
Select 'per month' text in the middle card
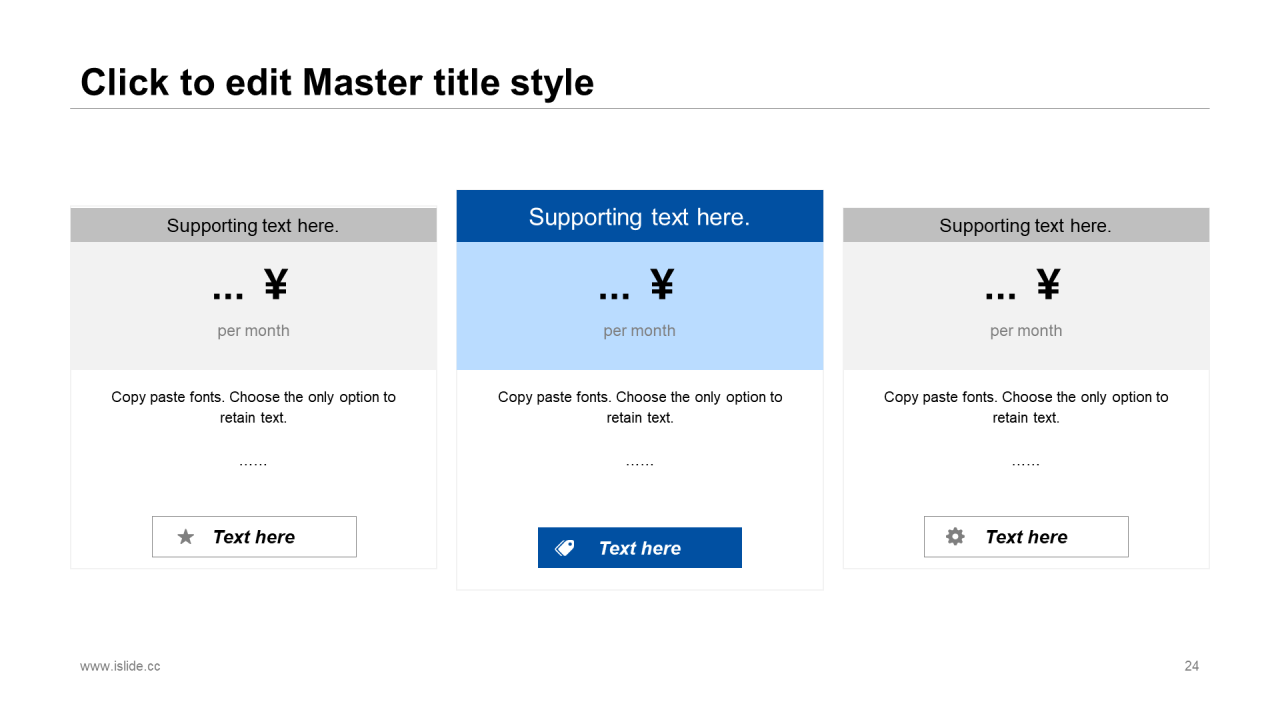[x=639, y=331]
